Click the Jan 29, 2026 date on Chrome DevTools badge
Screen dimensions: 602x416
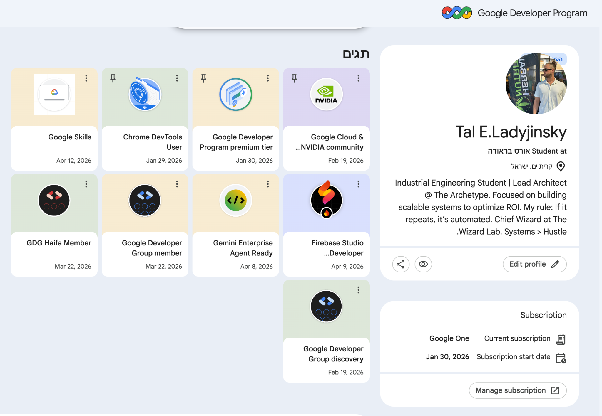click(x=164, y=160)
